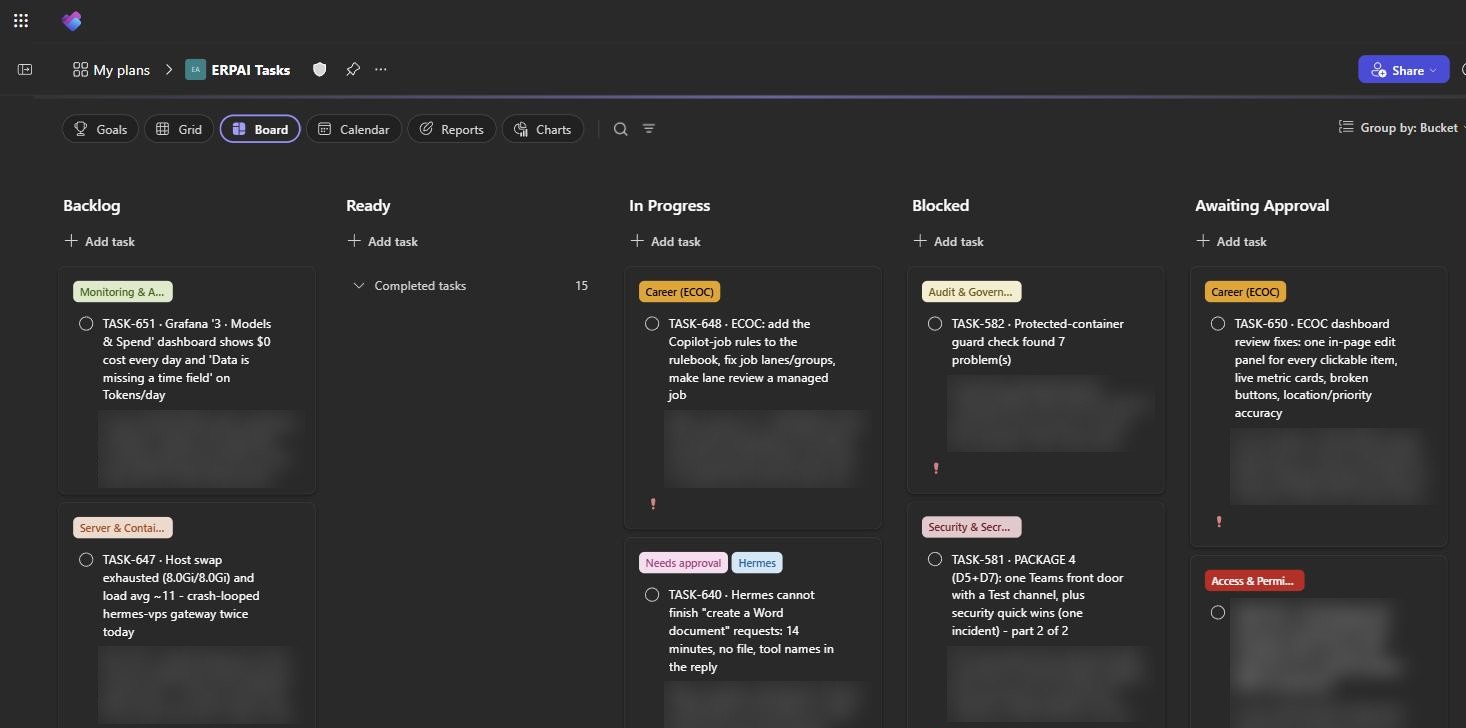Open the Reports view
The image size is (1466, 728).
452,129
